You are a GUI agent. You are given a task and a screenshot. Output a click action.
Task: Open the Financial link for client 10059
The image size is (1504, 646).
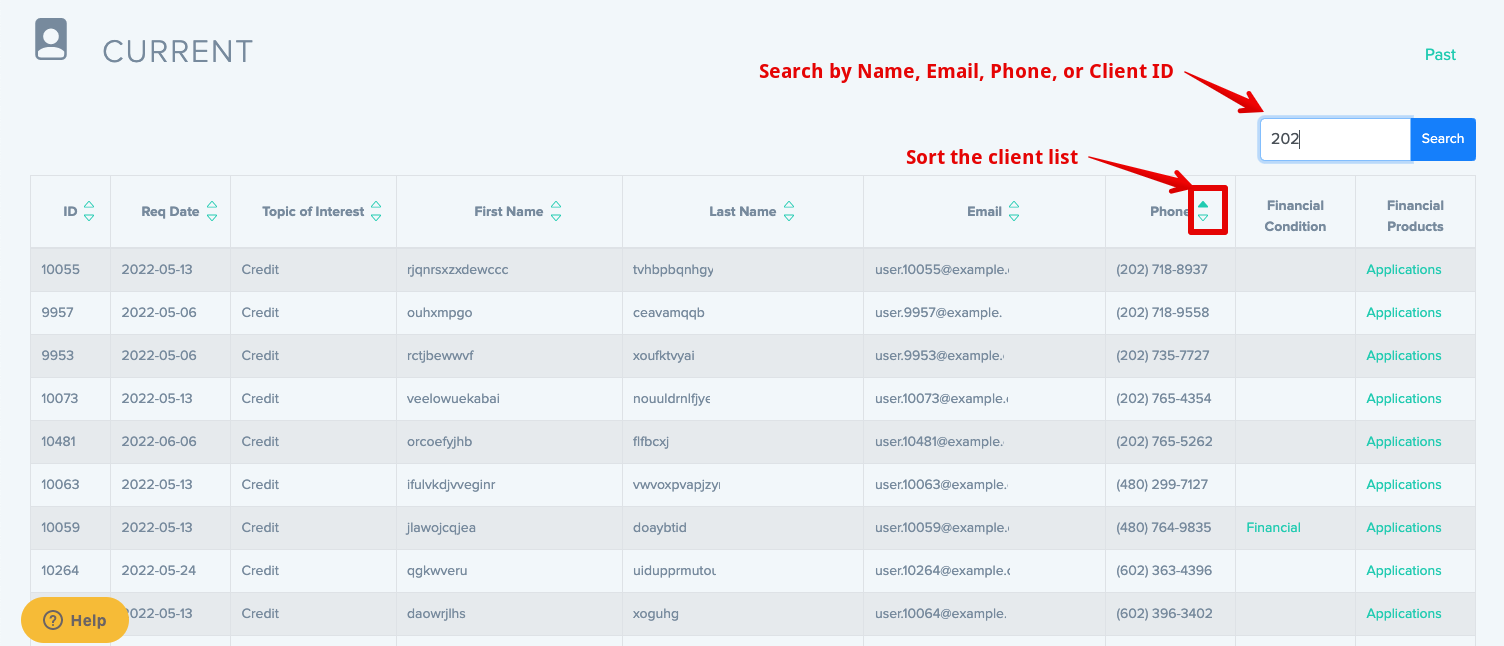(x=1273, y=527)
